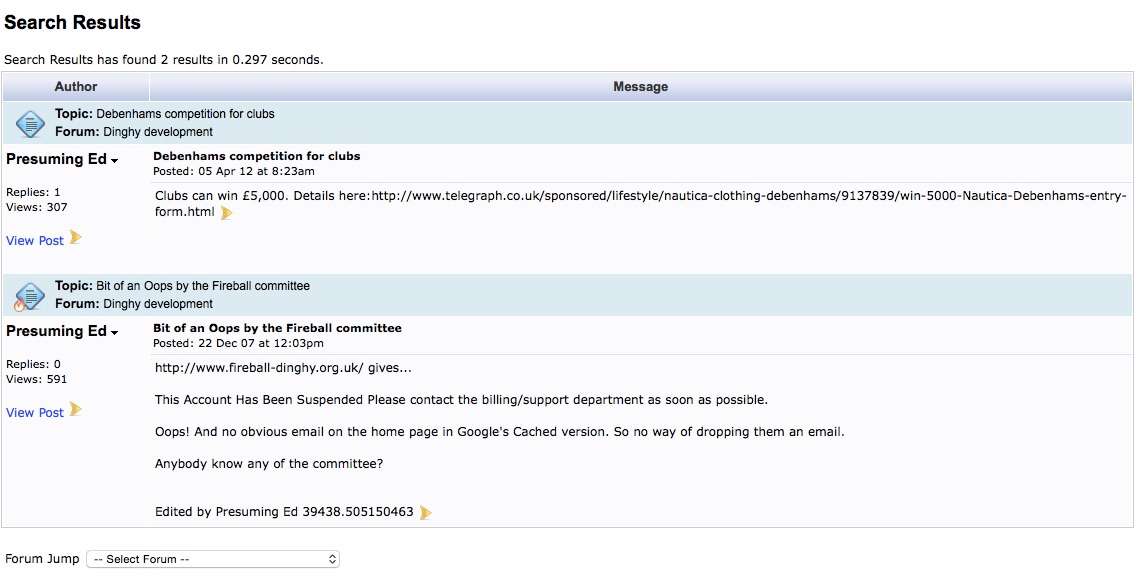Click the fireball-dinghy.org.uk URL text
Image resolution: width=1143 pixels, height=583 pixels.
point(259,368)
